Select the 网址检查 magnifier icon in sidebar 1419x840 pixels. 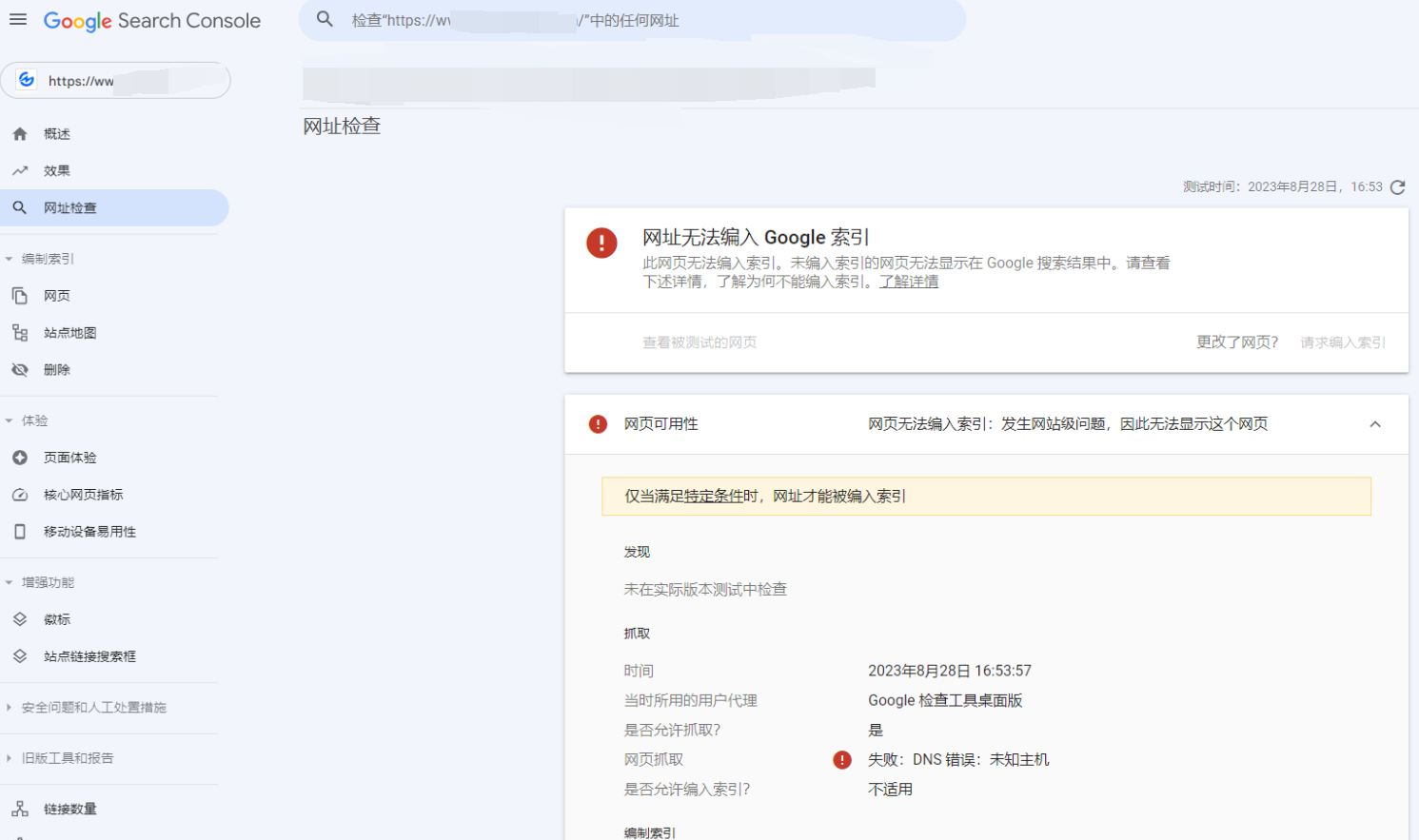click(20, 207)
